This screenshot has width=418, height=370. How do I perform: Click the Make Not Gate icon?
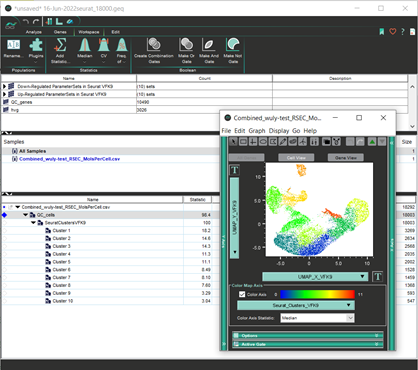pos(233,44)
